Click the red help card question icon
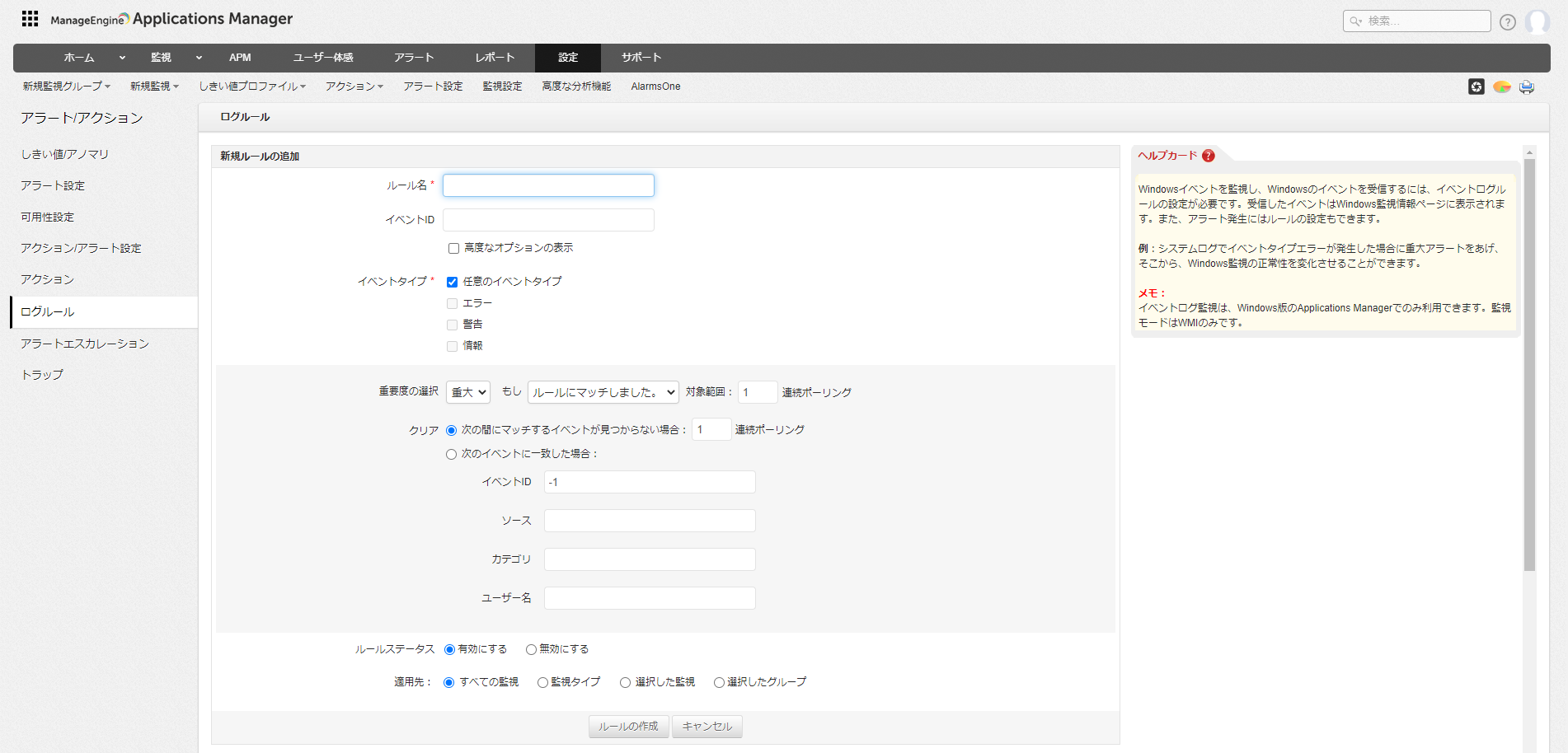The width and height of the screenshot is (1568, 753). point(1208,156)
